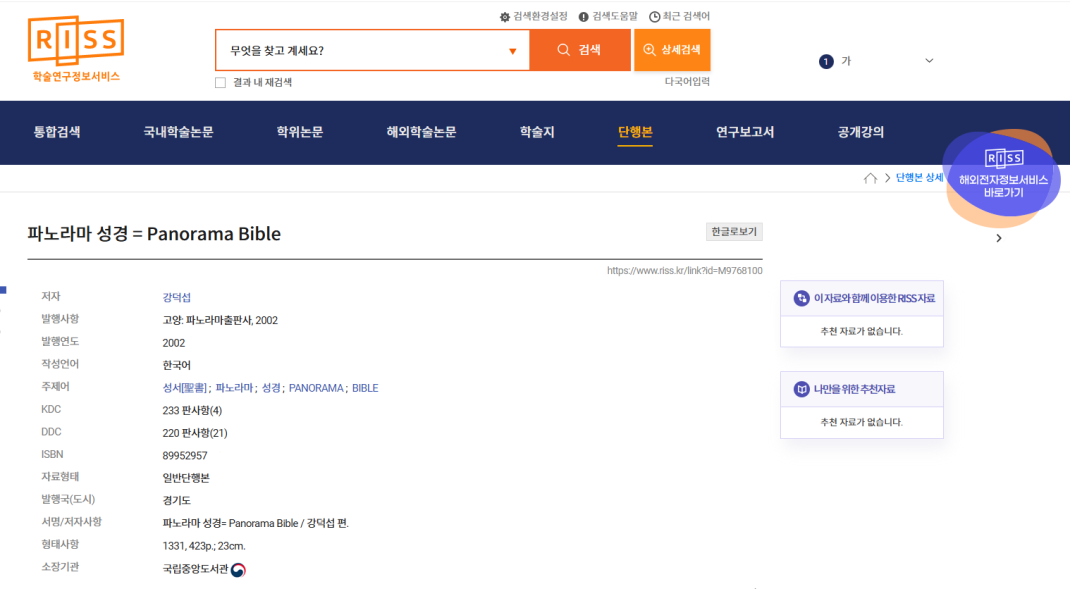Expand the search box dropdown arrow
1070x589 pixels.
(512, 51)
